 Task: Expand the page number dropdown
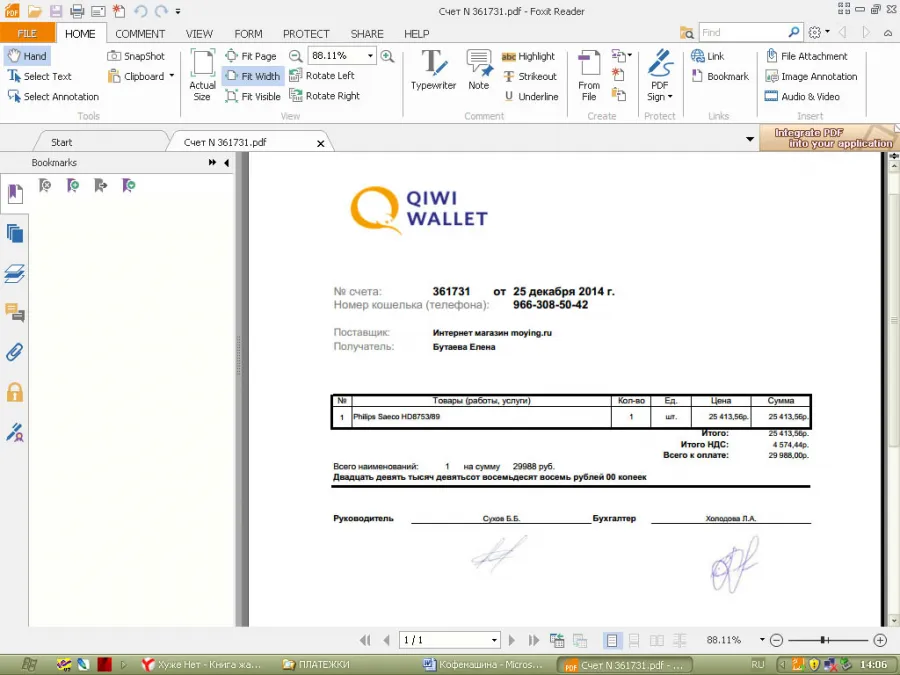[494, 639]
